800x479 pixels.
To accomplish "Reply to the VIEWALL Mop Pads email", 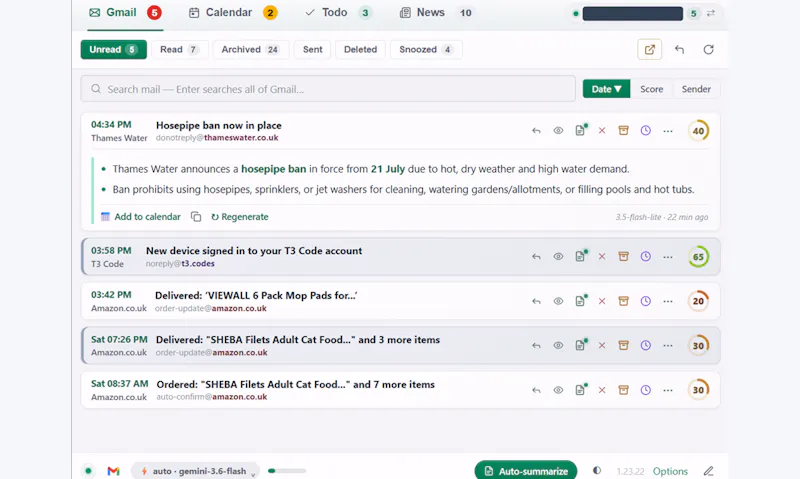I will click(536, 301).
